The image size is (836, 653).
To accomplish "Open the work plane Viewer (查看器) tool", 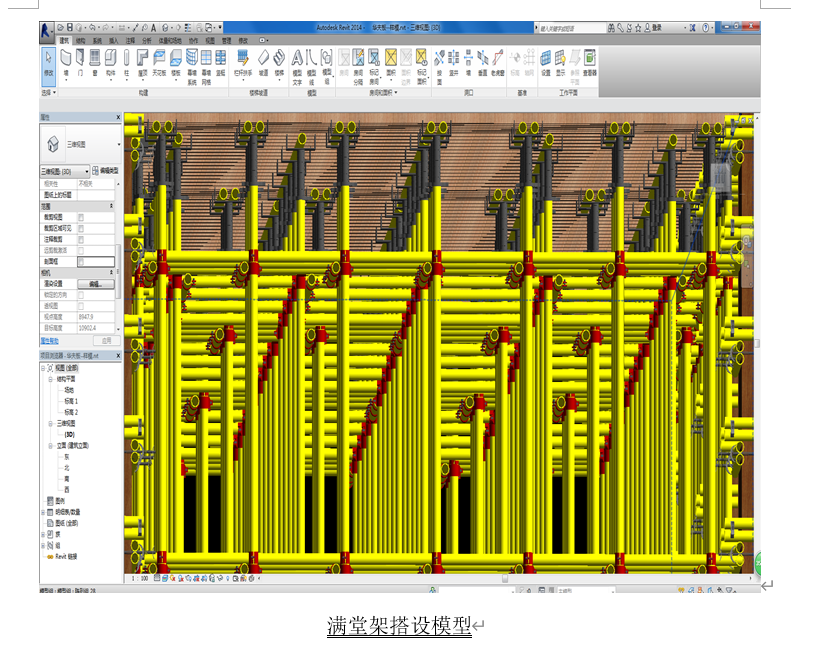I will tap(590, 63).
